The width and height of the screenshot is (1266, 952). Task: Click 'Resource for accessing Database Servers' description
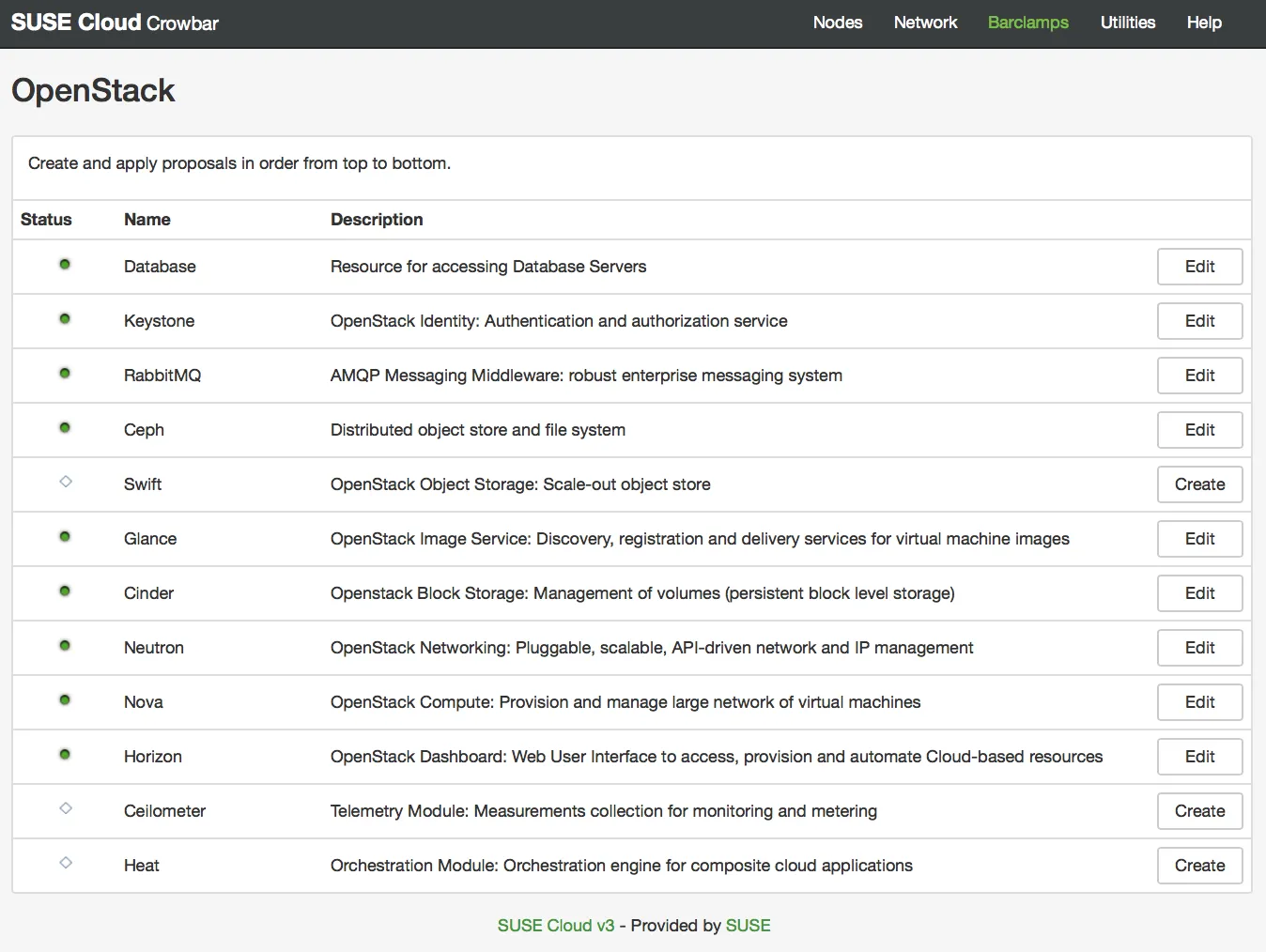tap(488, 267)
